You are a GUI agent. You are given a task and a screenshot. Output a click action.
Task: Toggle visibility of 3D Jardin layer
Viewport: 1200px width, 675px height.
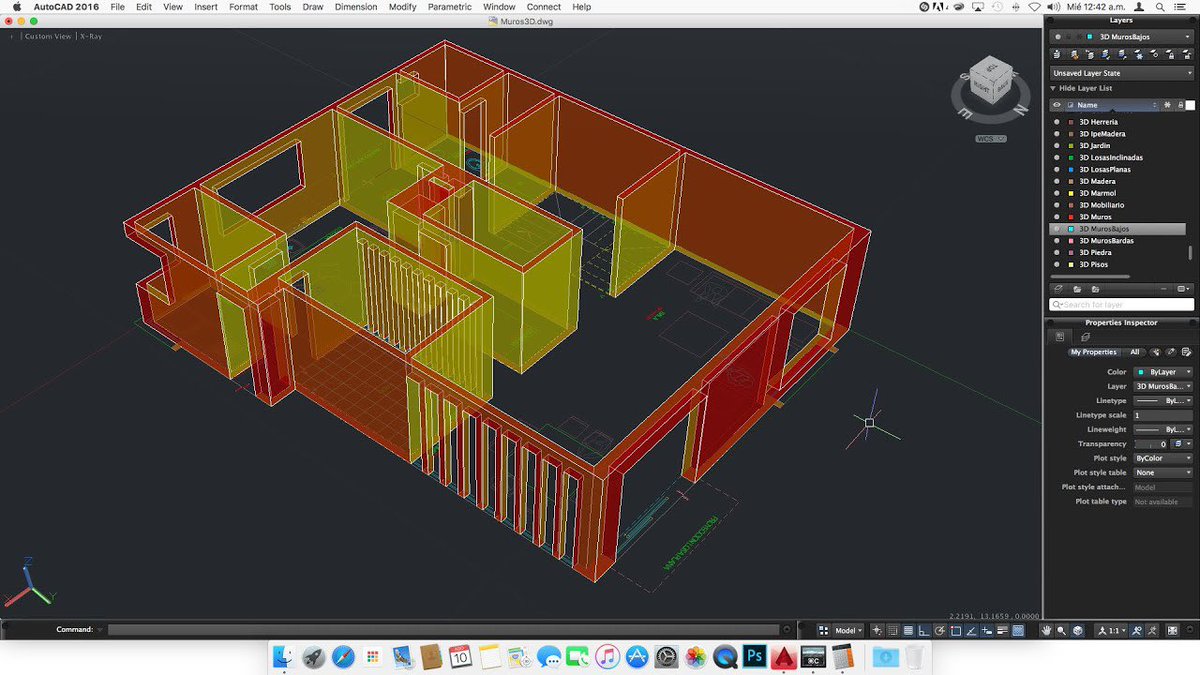coord(1056,145)
